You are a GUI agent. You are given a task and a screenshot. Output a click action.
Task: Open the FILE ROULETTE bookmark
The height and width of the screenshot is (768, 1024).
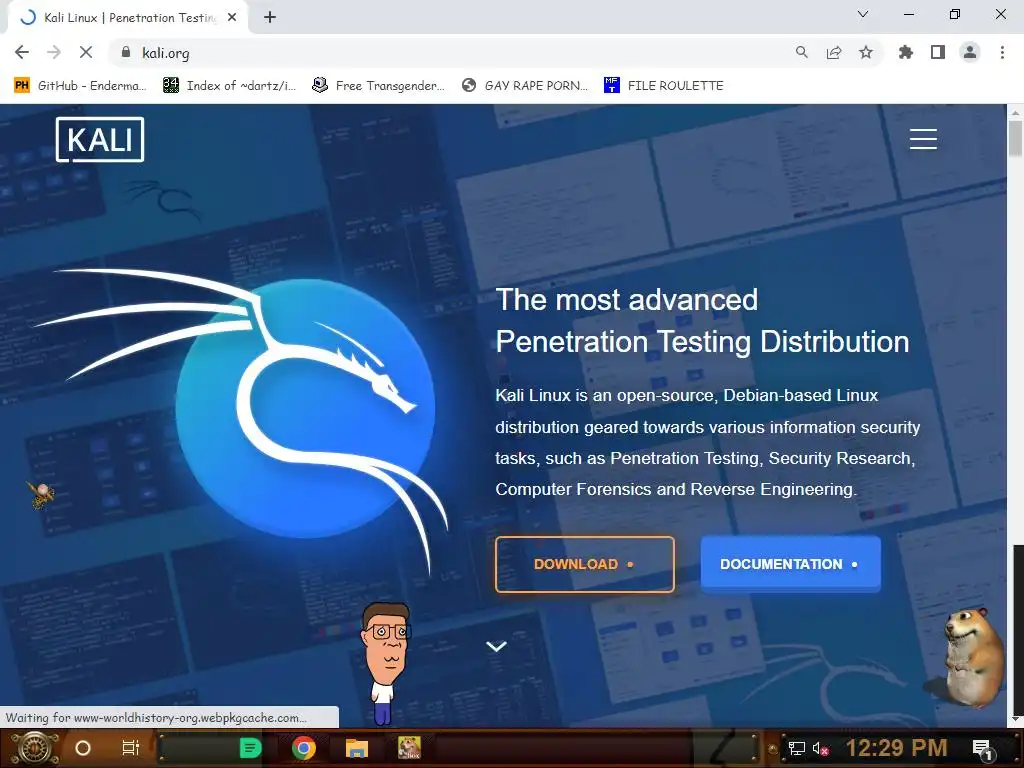pyautogui.click(x=664, y=86)
